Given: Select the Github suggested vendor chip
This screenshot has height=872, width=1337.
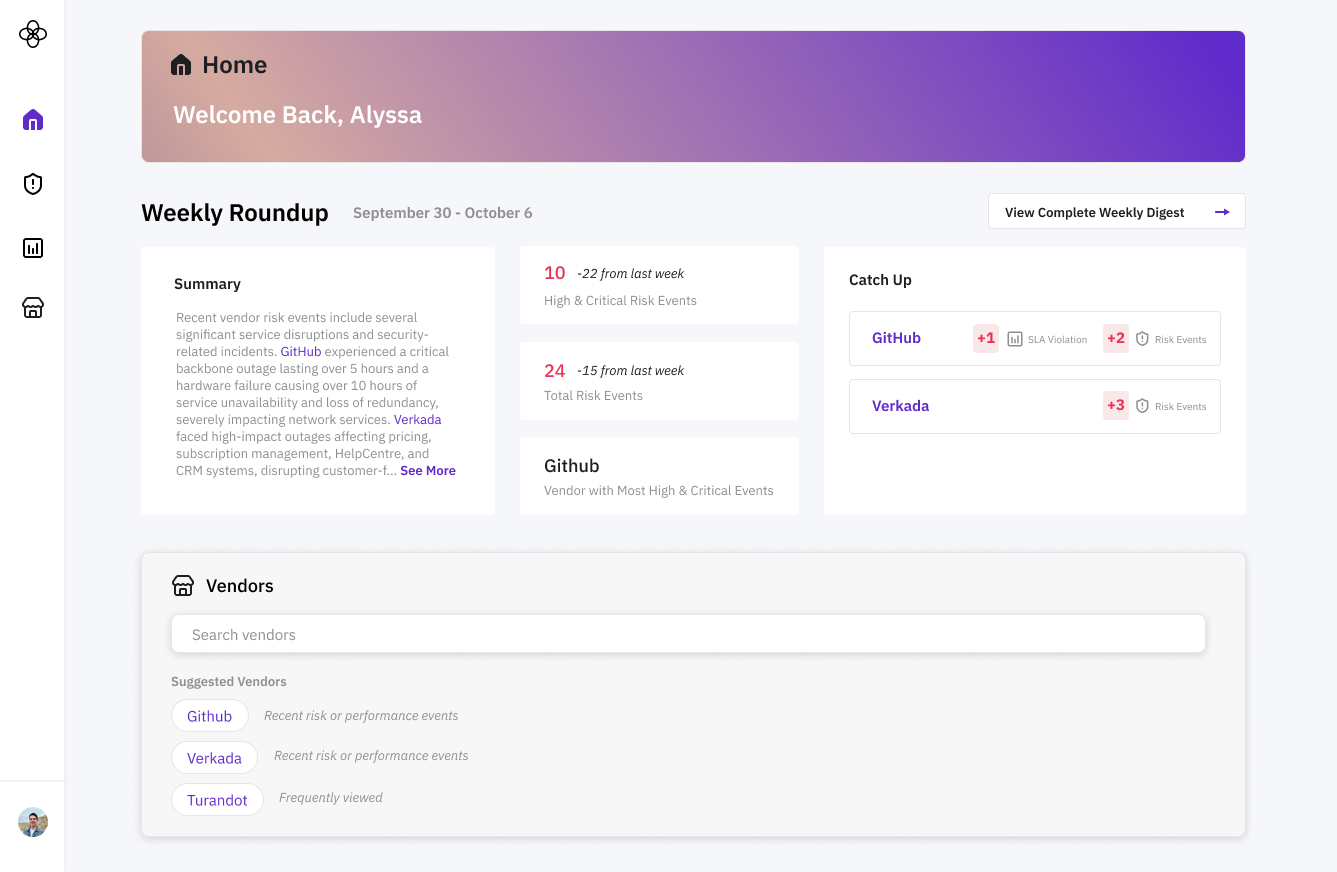Looking at the screenshot, I should tap(210, 716).
